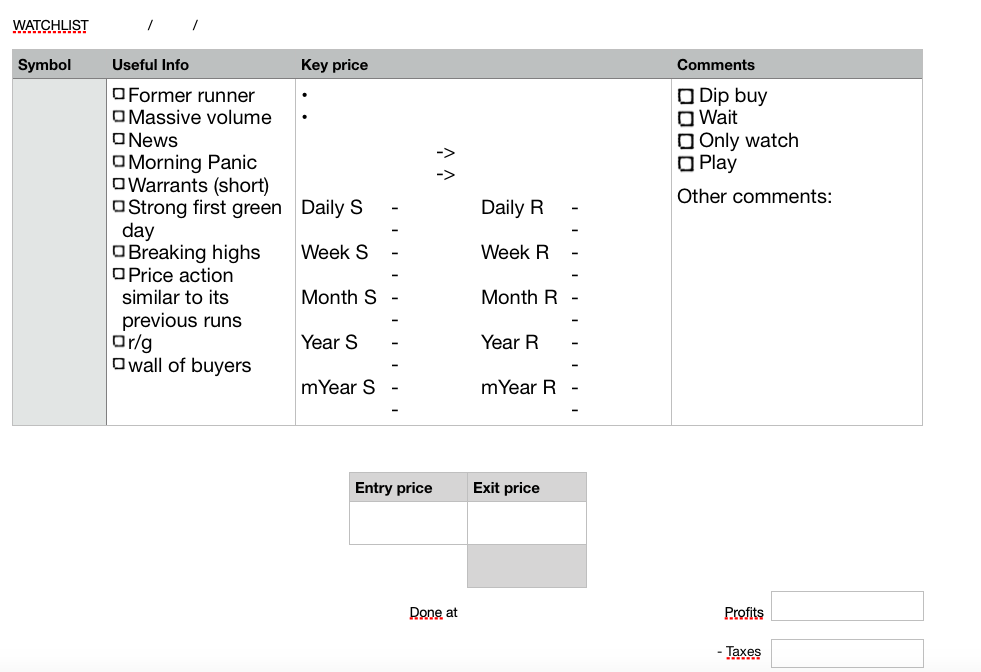Toggle the r/g checkbox

pos(120,342)
